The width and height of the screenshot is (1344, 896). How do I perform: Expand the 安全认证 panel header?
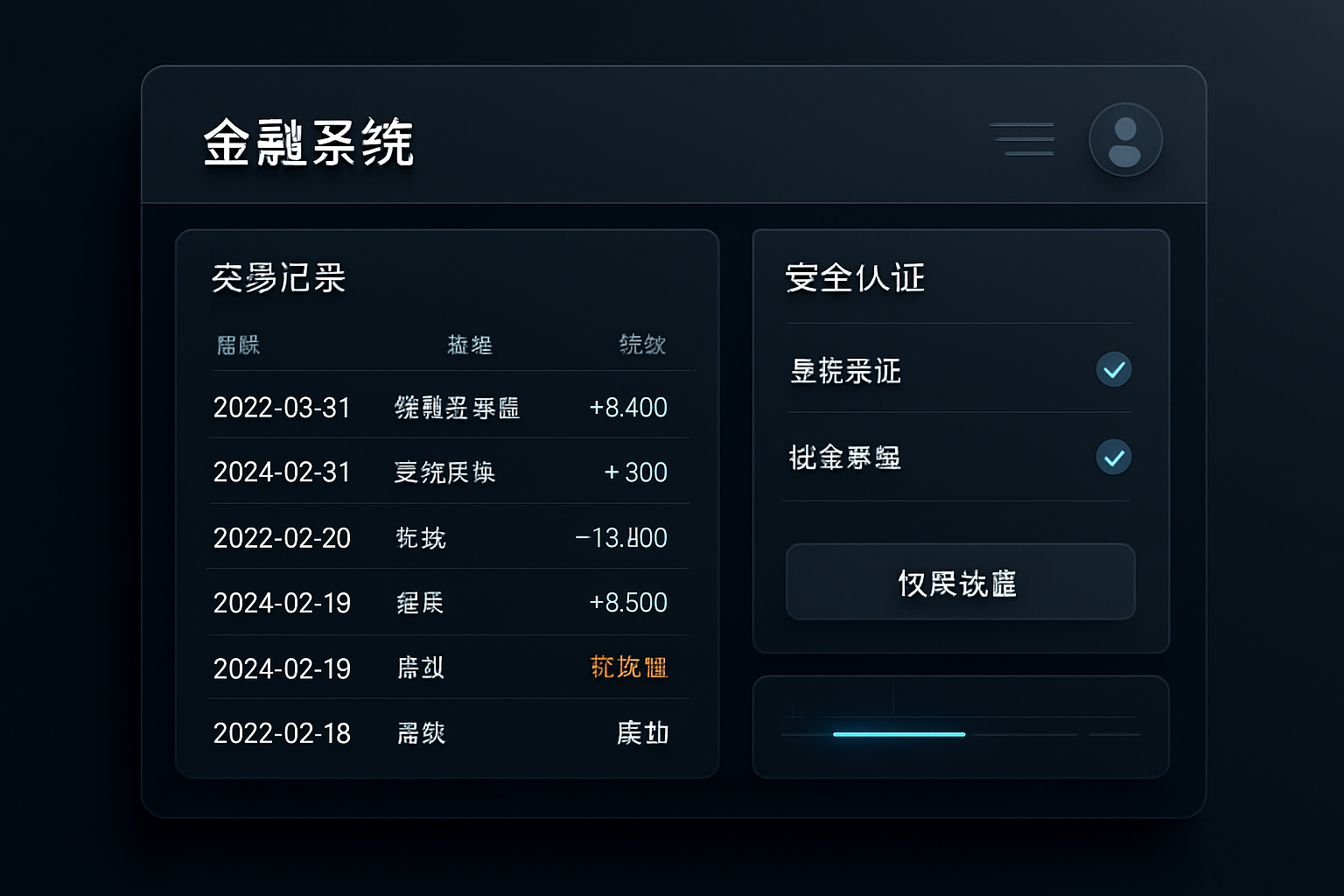856,277
